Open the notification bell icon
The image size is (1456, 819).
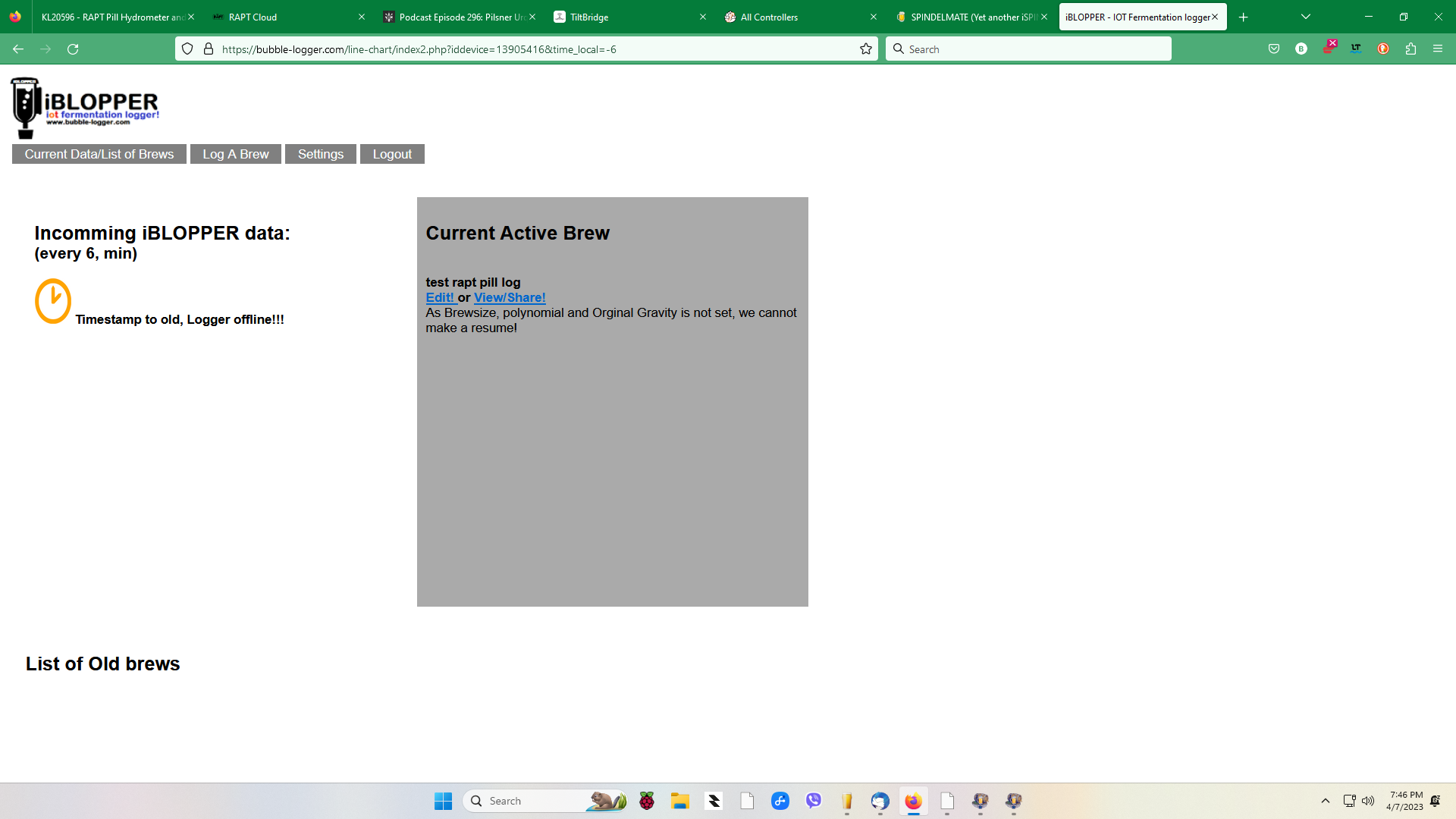click(x=1436, y=801)
